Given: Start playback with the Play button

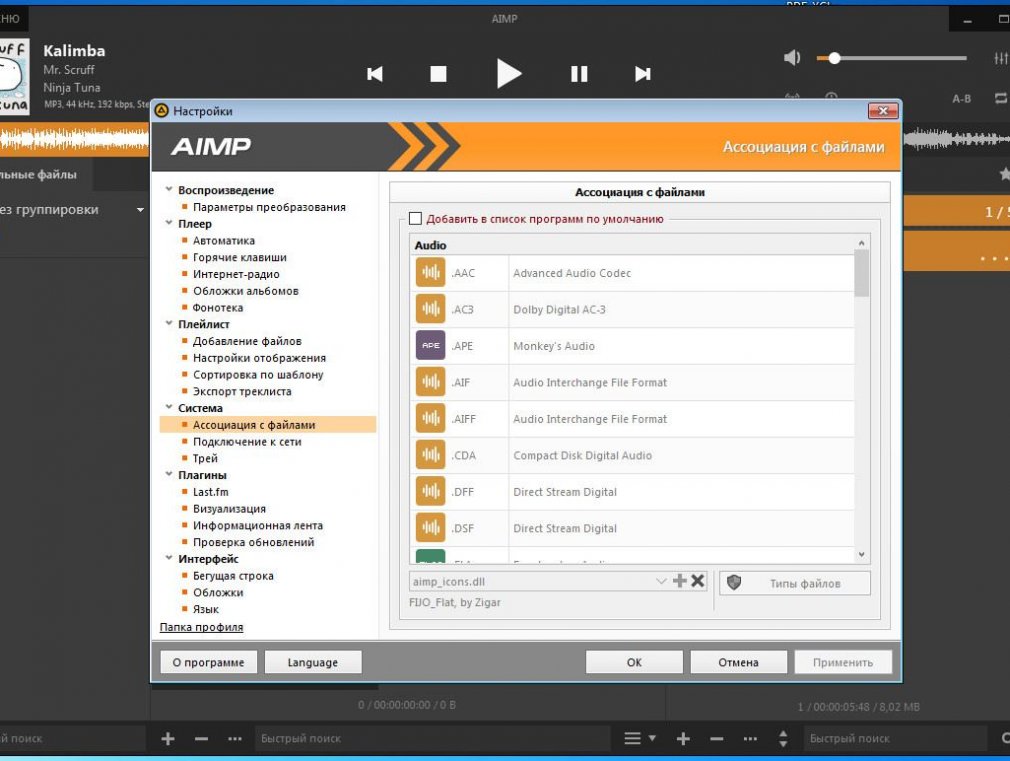Looking at the screenshot, I should (x=508, y=73).
